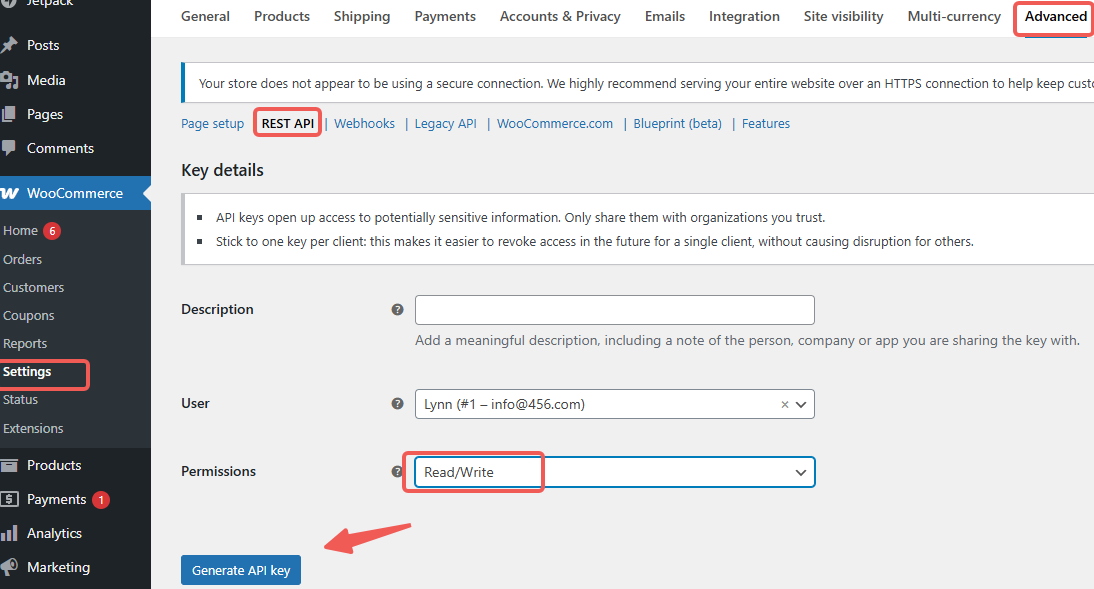
Task: Click the Posts pin icon in sidebar
Action: pyautogui.click(x=9, y=45)
